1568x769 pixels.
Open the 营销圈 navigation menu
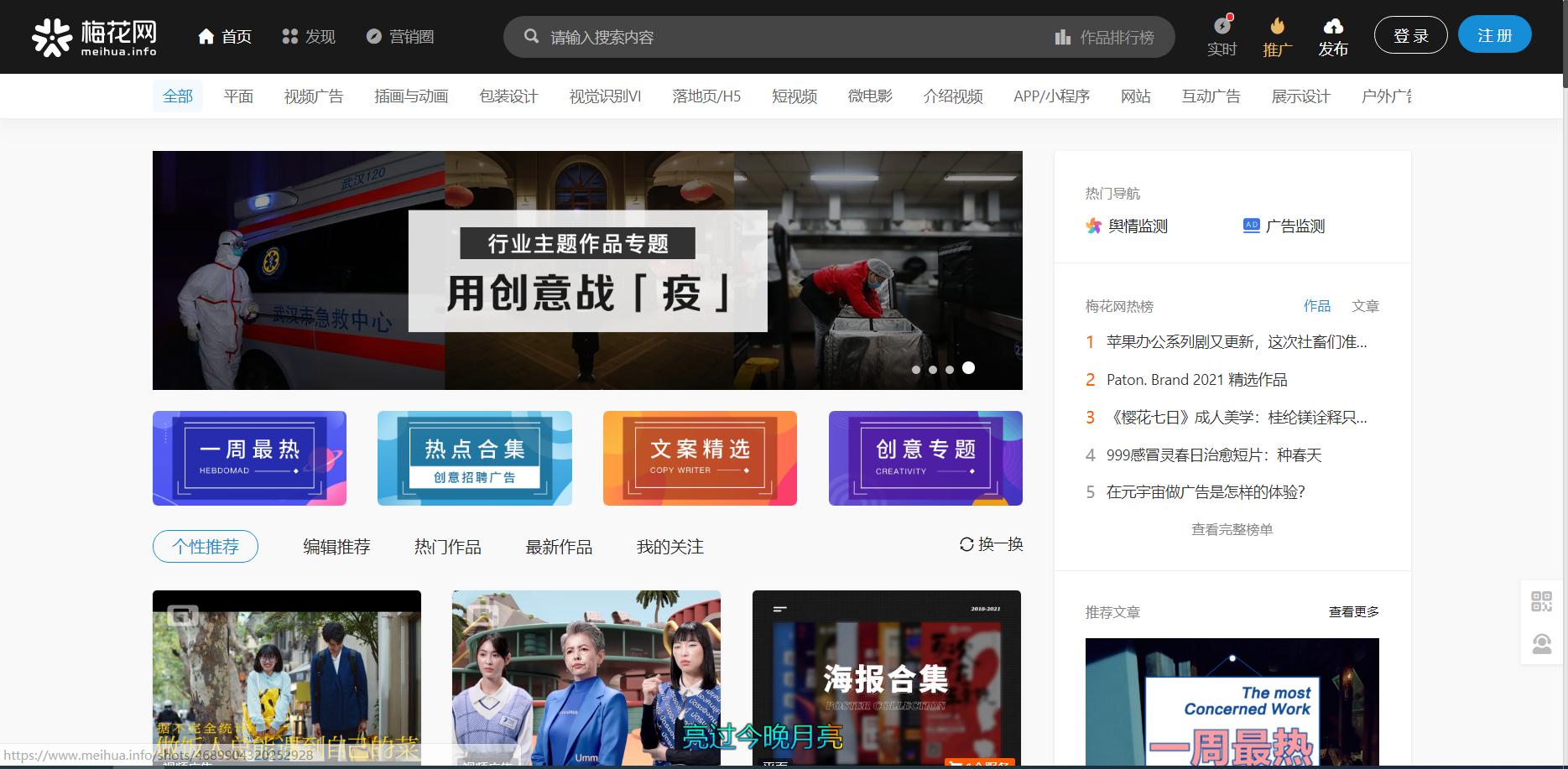400,36
